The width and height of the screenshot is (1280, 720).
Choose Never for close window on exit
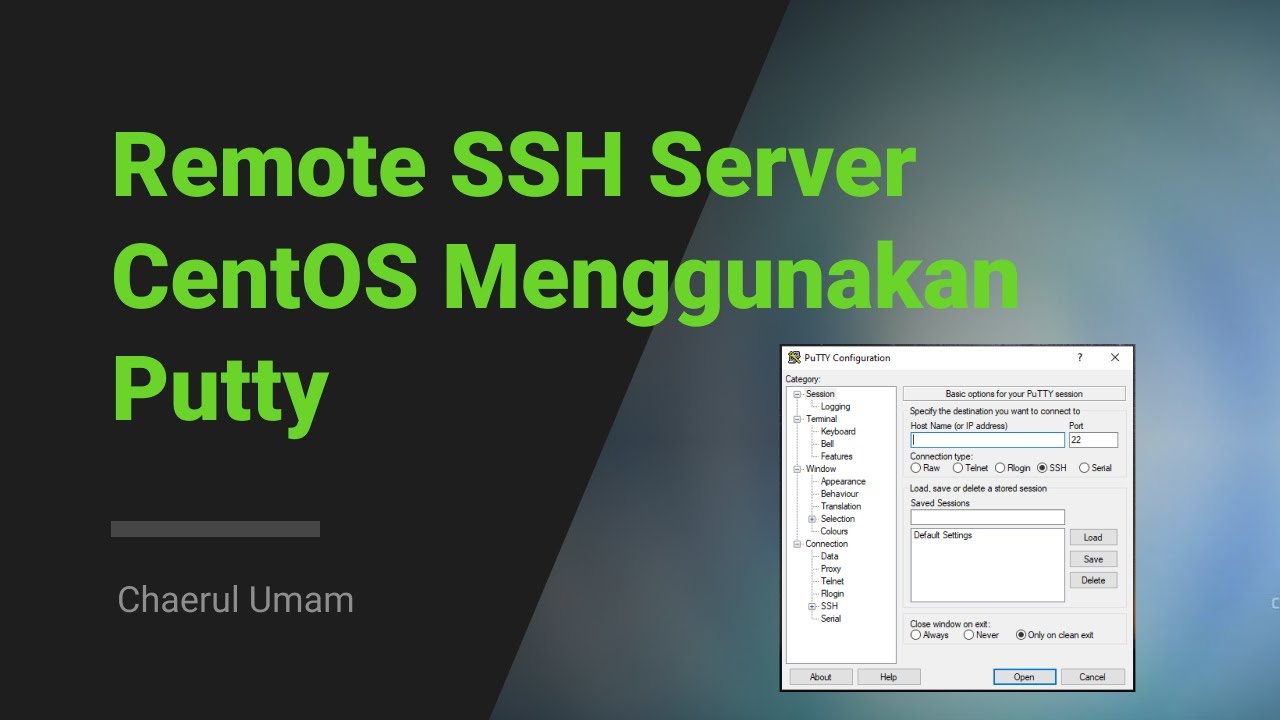coord(968,635)
